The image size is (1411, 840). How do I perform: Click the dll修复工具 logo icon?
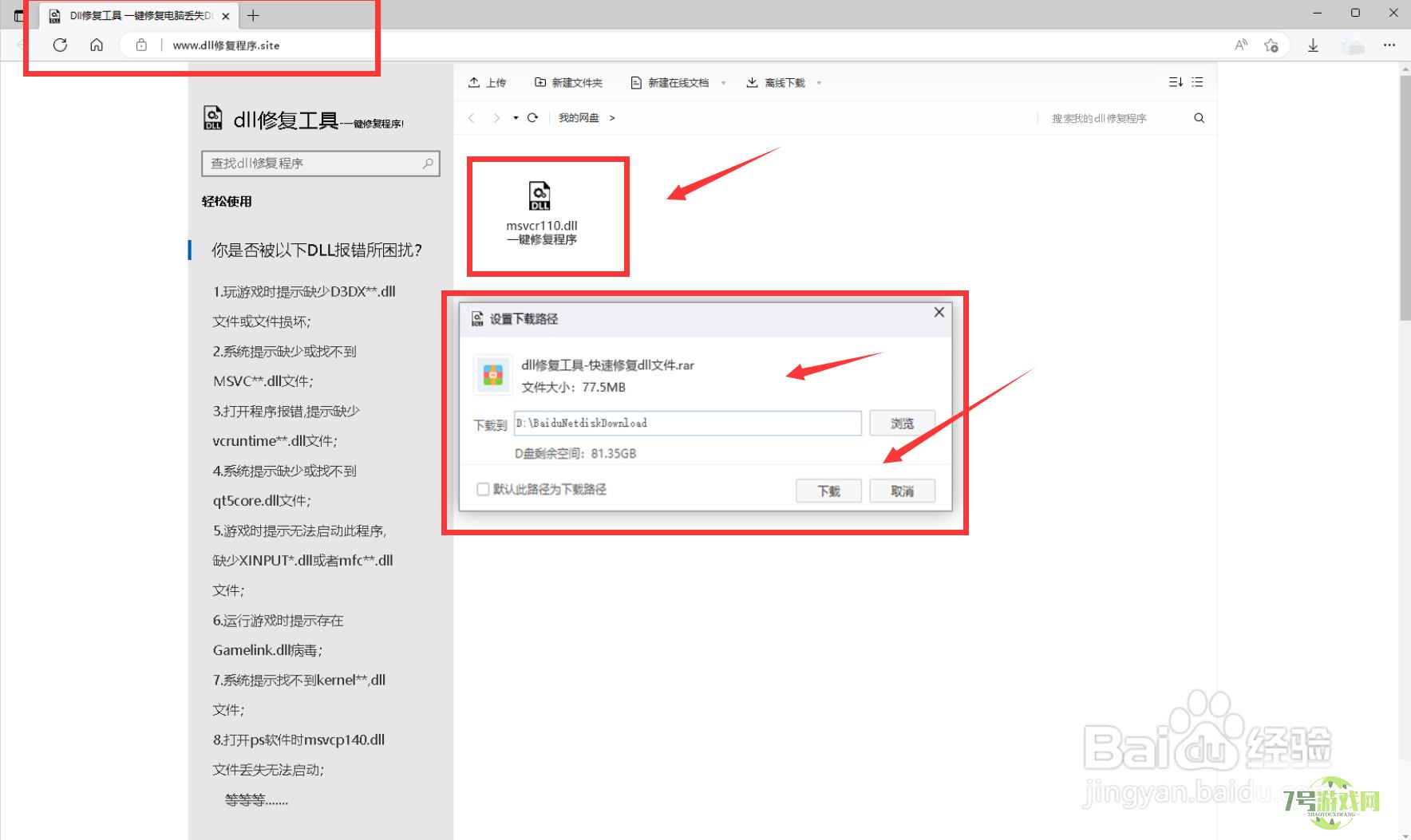click(x=212, y=118)
